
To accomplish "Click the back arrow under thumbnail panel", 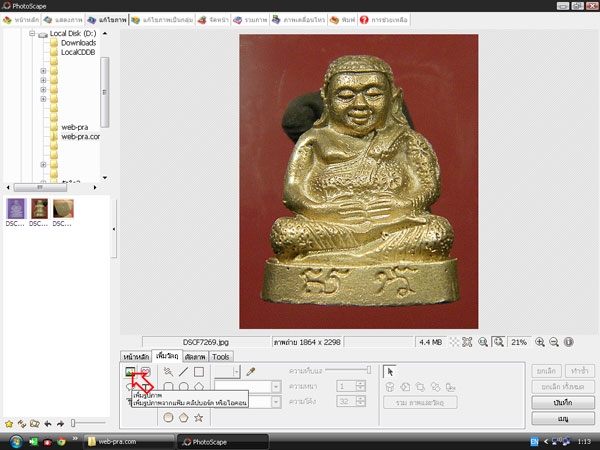I will [48, 424].
